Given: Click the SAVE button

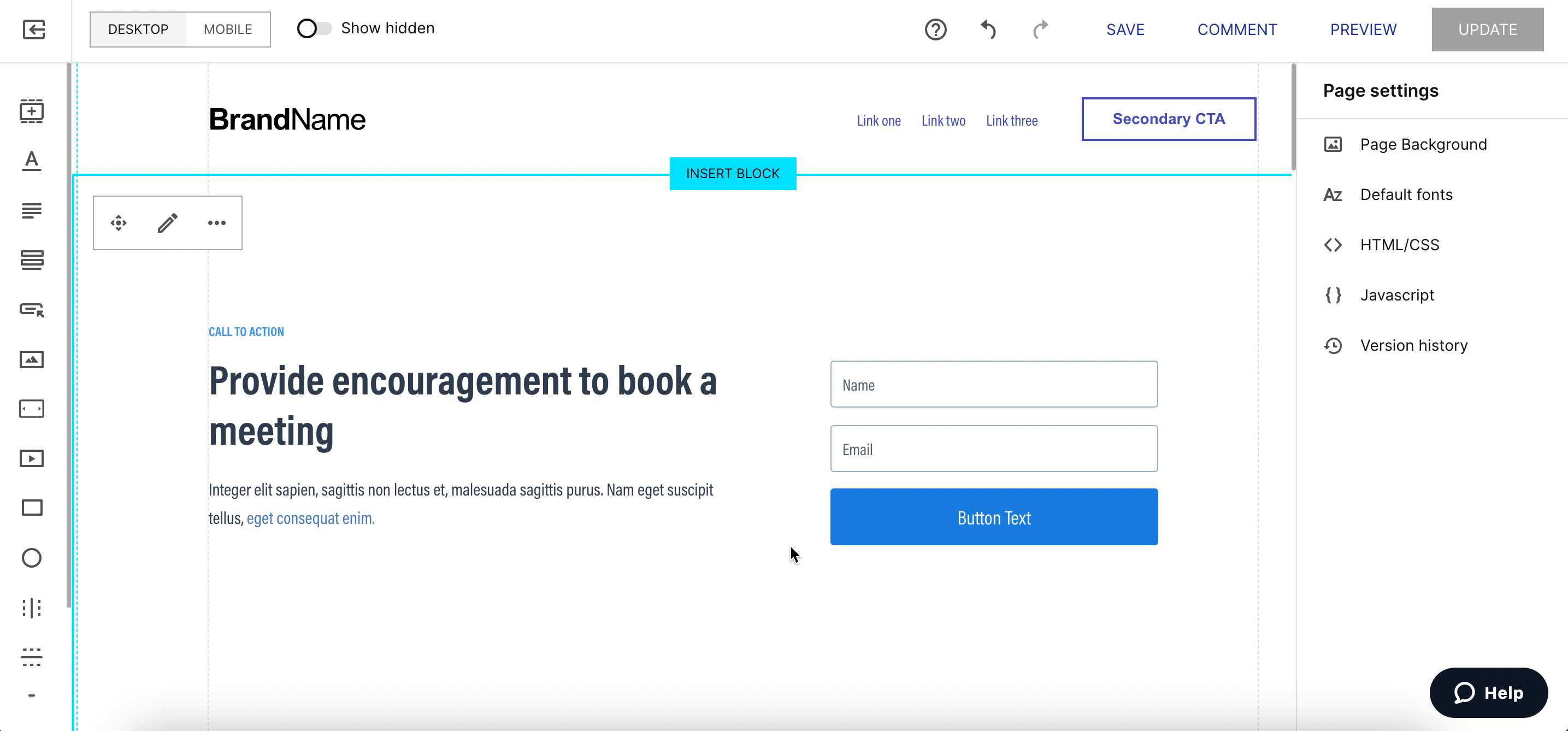Looking at the screenshot, I should pyautogui.click(x=1125, y=29).
